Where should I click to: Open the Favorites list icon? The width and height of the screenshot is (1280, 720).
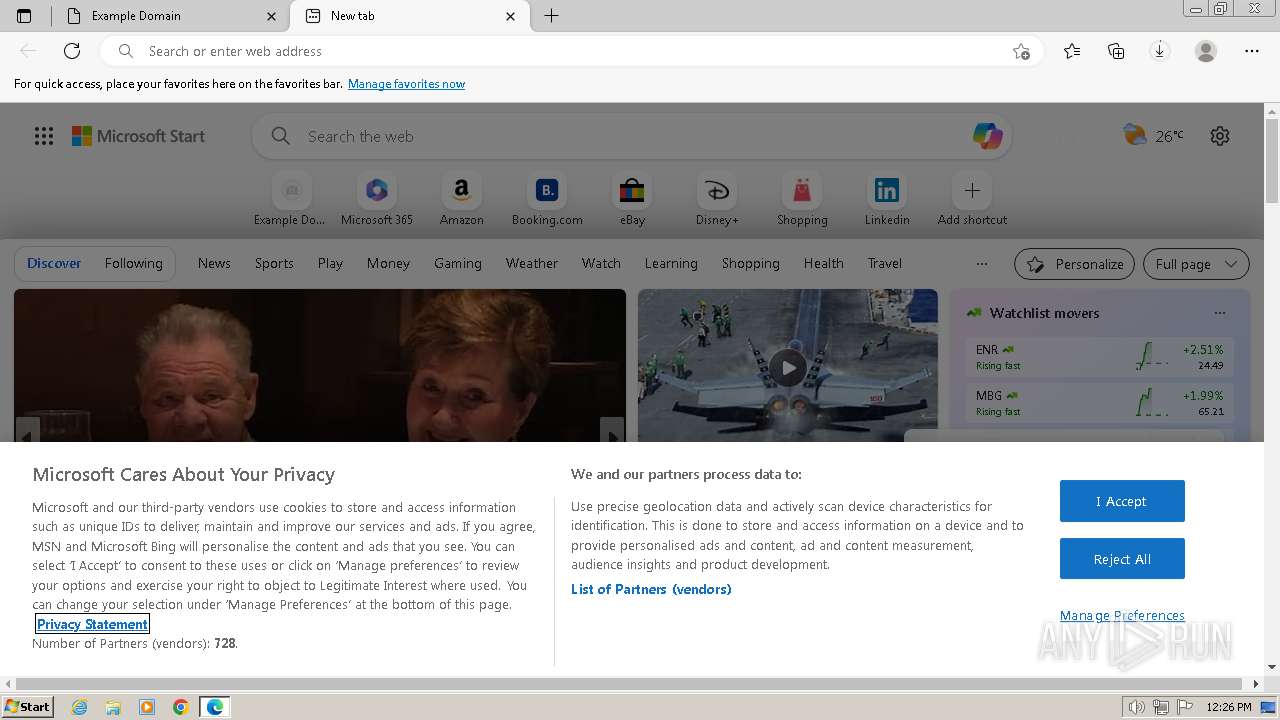coord(1072,51)
